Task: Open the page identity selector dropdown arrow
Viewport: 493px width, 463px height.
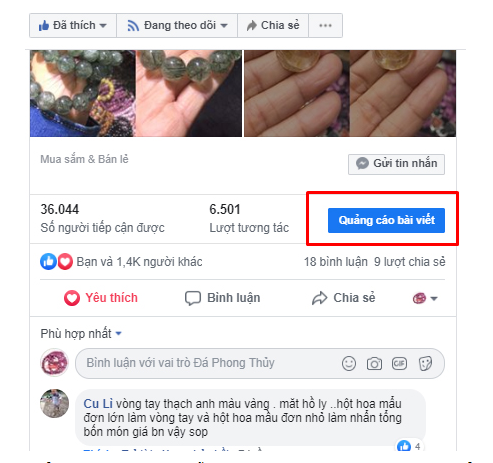Action: 425,298
